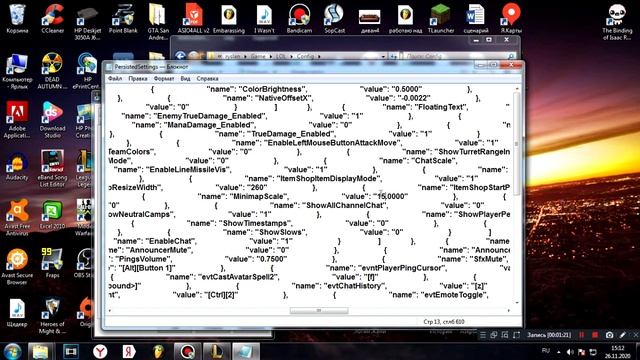
Task: Show hidden system tray icons
Action: point(558,351)
